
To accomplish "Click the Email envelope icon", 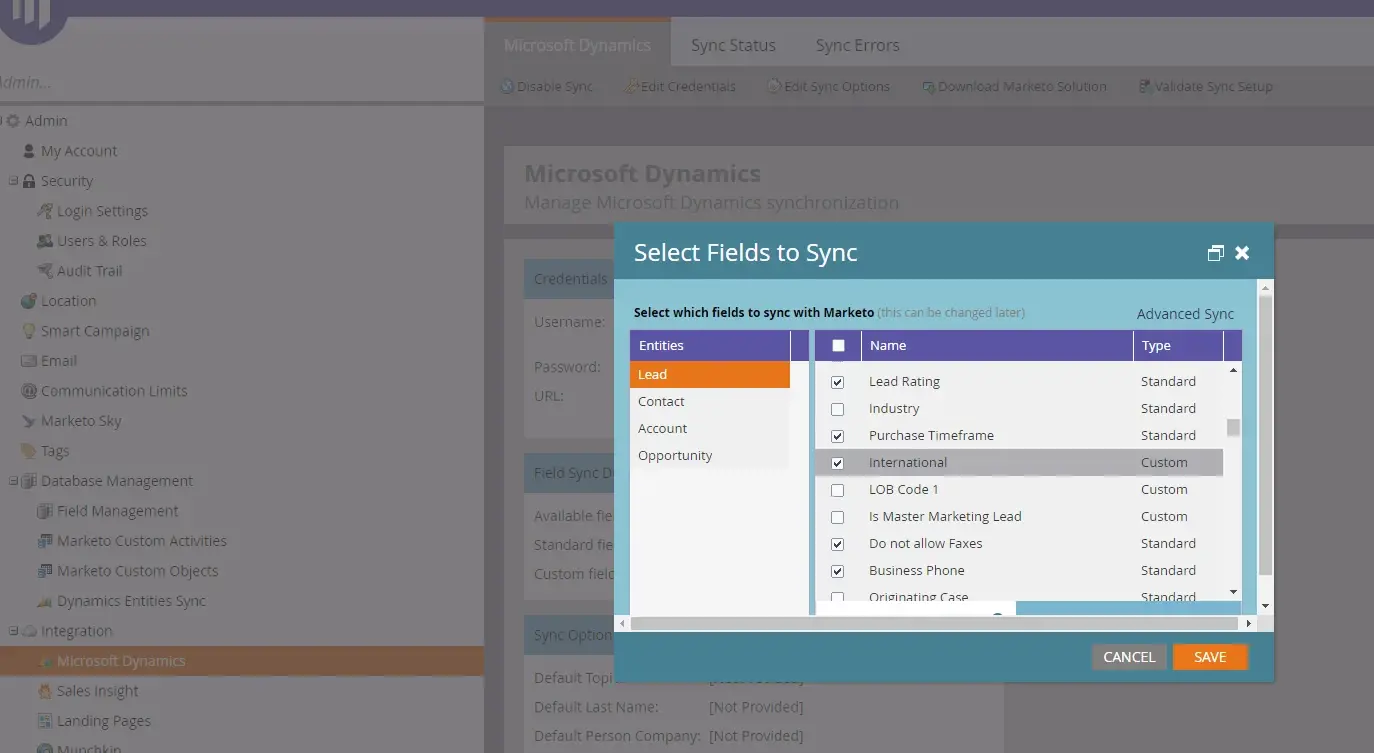I will (29, 361).
